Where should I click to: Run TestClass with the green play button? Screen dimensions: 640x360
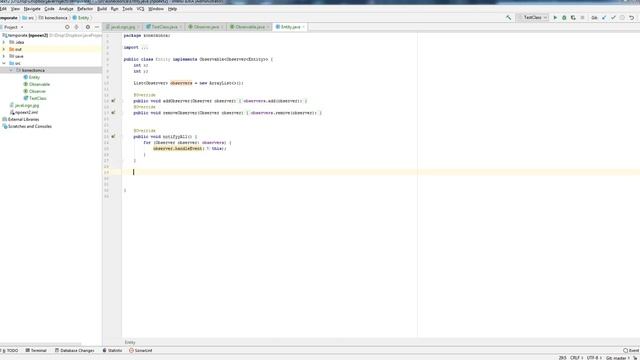pos(555,18)
